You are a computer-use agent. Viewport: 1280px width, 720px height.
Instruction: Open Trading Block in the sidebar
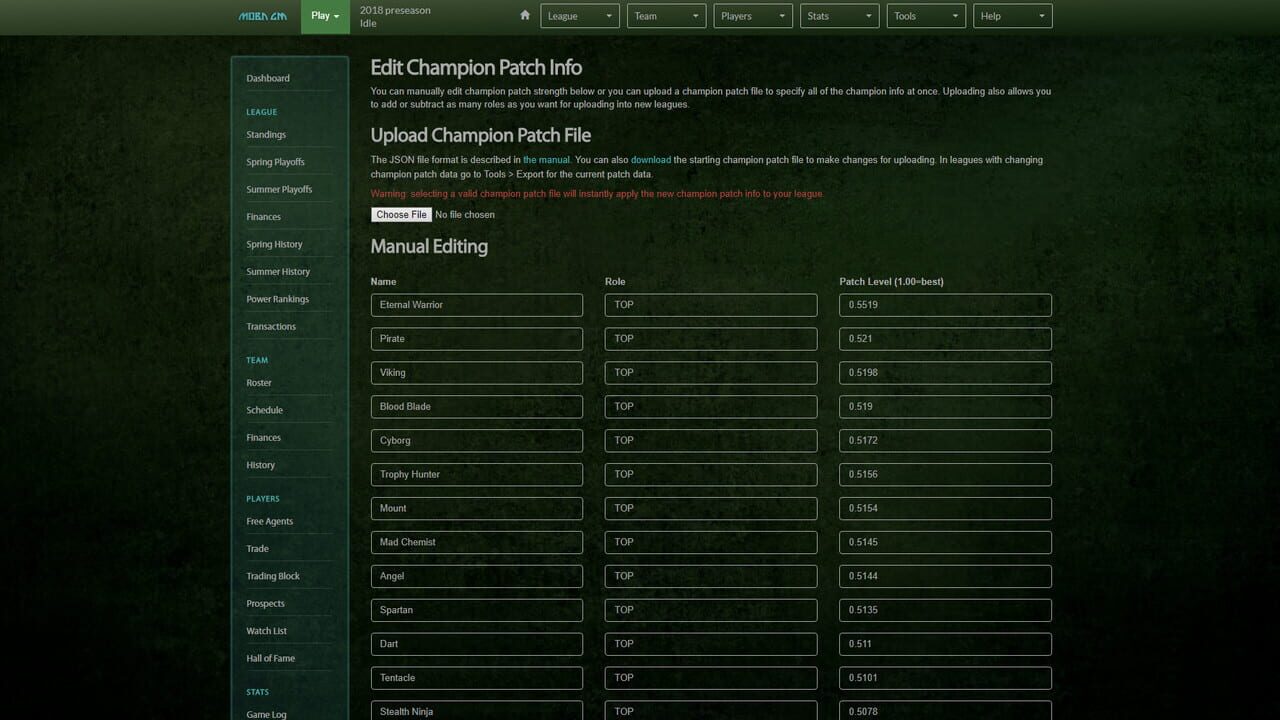point(273,576)
